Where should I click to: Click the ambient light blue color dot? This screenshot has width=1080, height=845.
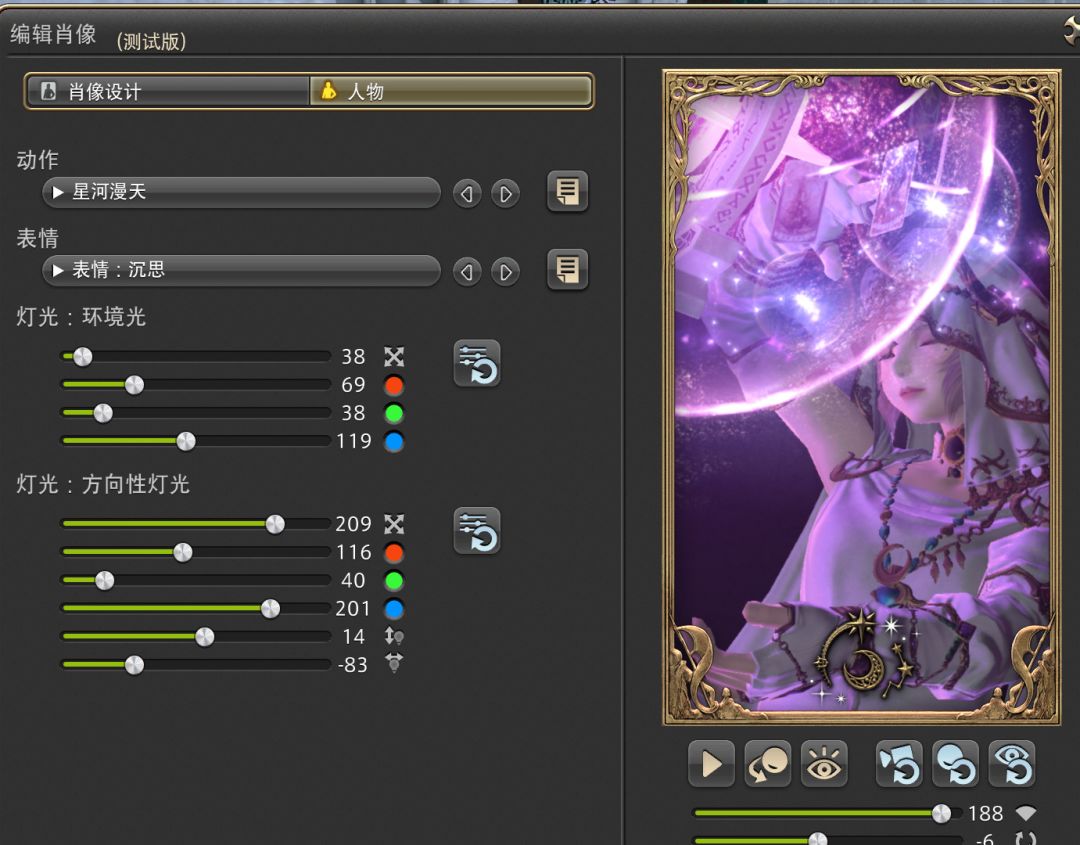394,441
